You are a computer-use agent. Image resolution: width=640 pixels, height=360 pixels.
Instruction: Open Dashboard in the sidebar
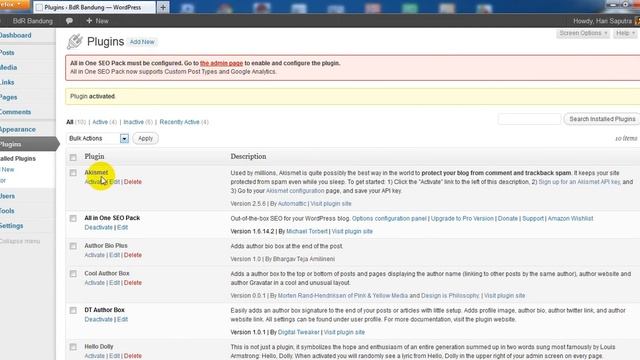16,36
